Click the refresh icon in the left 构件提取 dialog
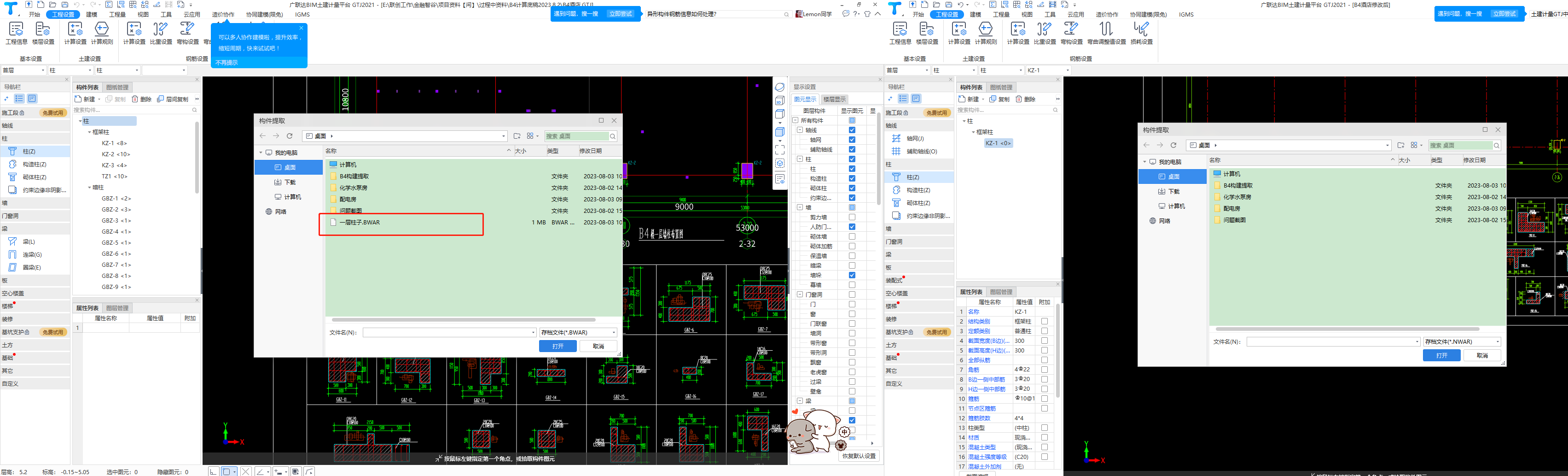 tap(290, 136)
